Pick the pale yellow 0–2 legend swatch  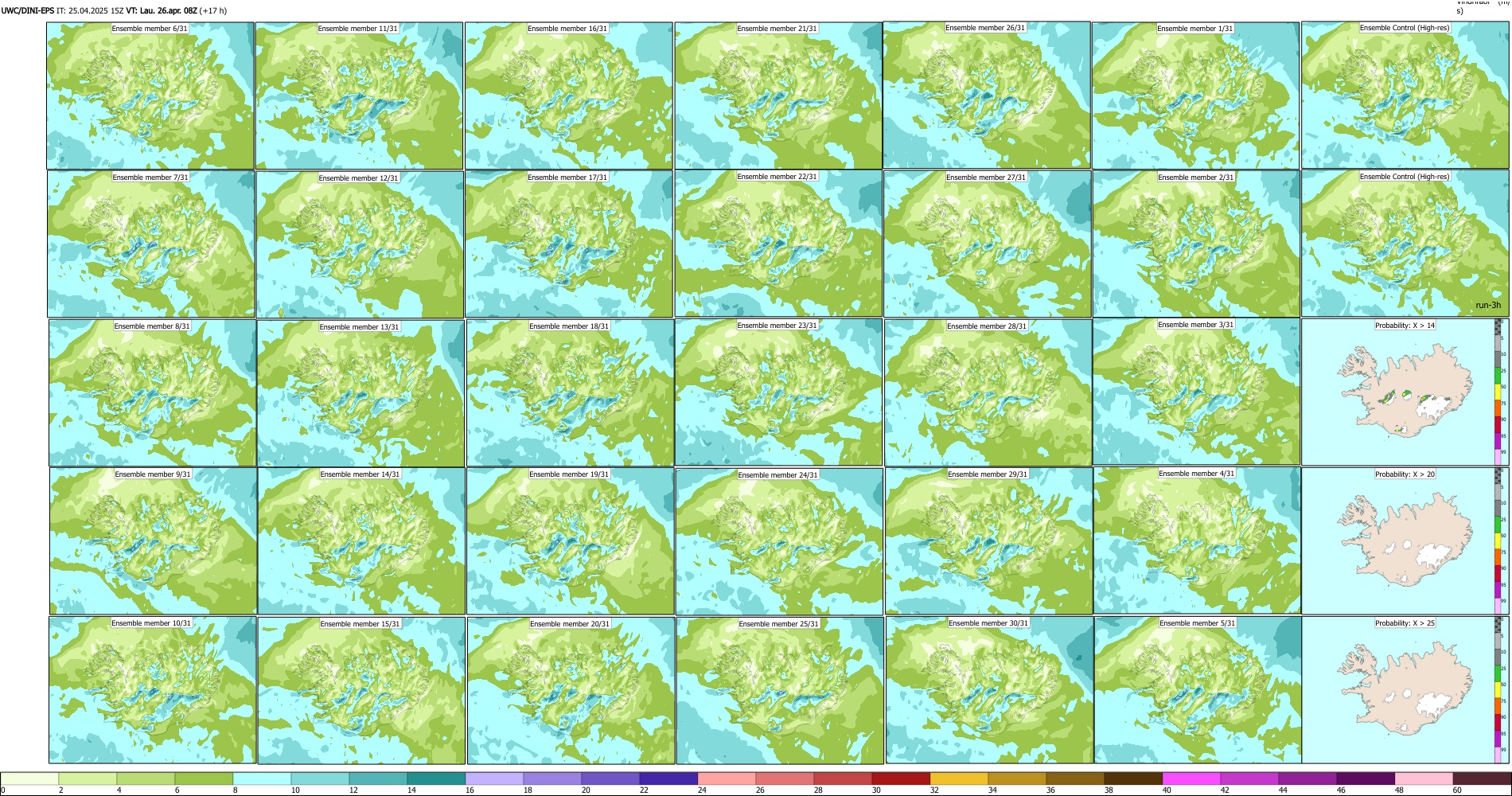[30, 778]
